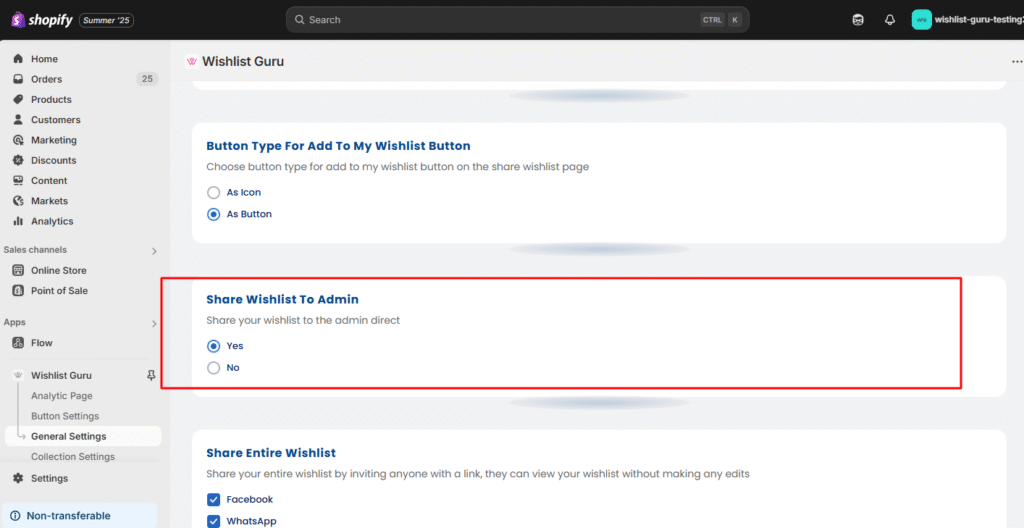Click the Discounts badge icon
Viewport: 1024px width, 528px height.
18,160
